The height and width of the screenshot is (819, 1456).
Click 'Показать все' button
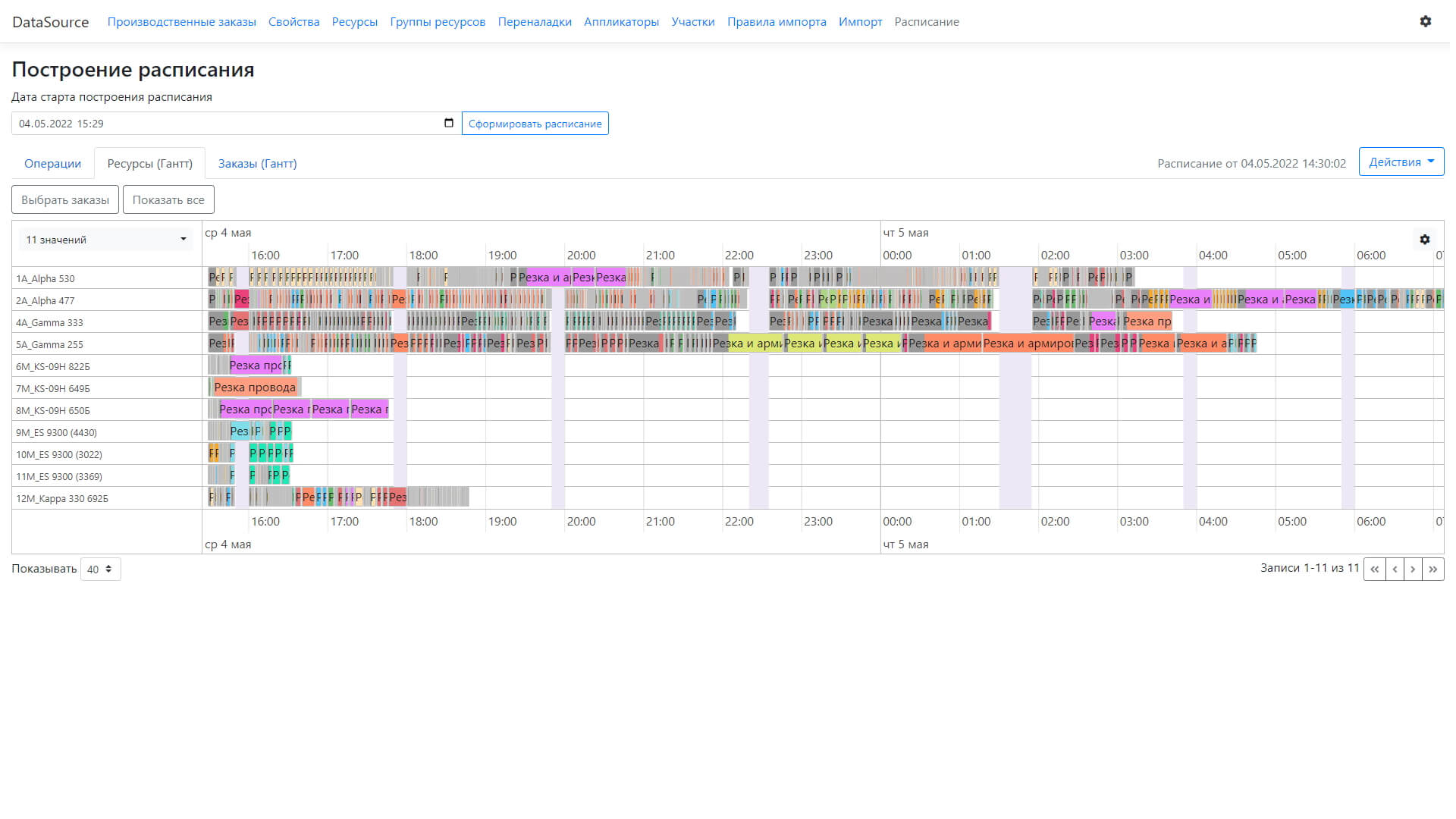(x=168, y=199)
